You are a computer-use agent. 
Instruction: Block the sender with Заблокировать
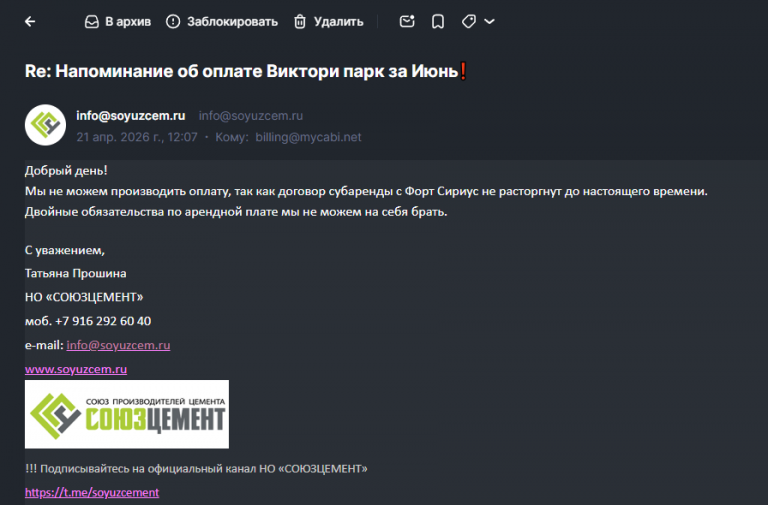coord(222,22)
